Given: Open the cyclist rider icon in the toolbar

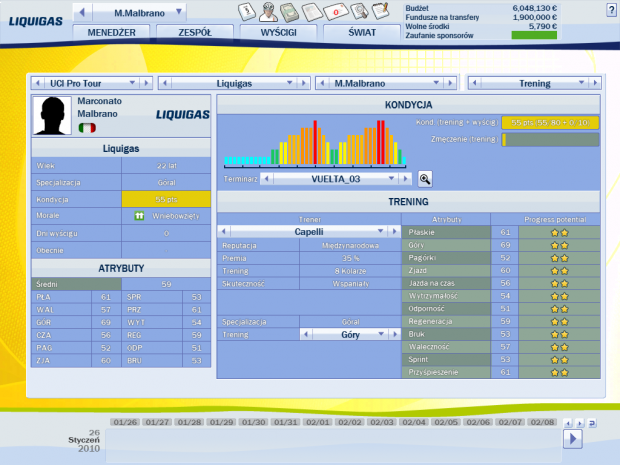Looking at the screenshot, I should pos(268,11).
